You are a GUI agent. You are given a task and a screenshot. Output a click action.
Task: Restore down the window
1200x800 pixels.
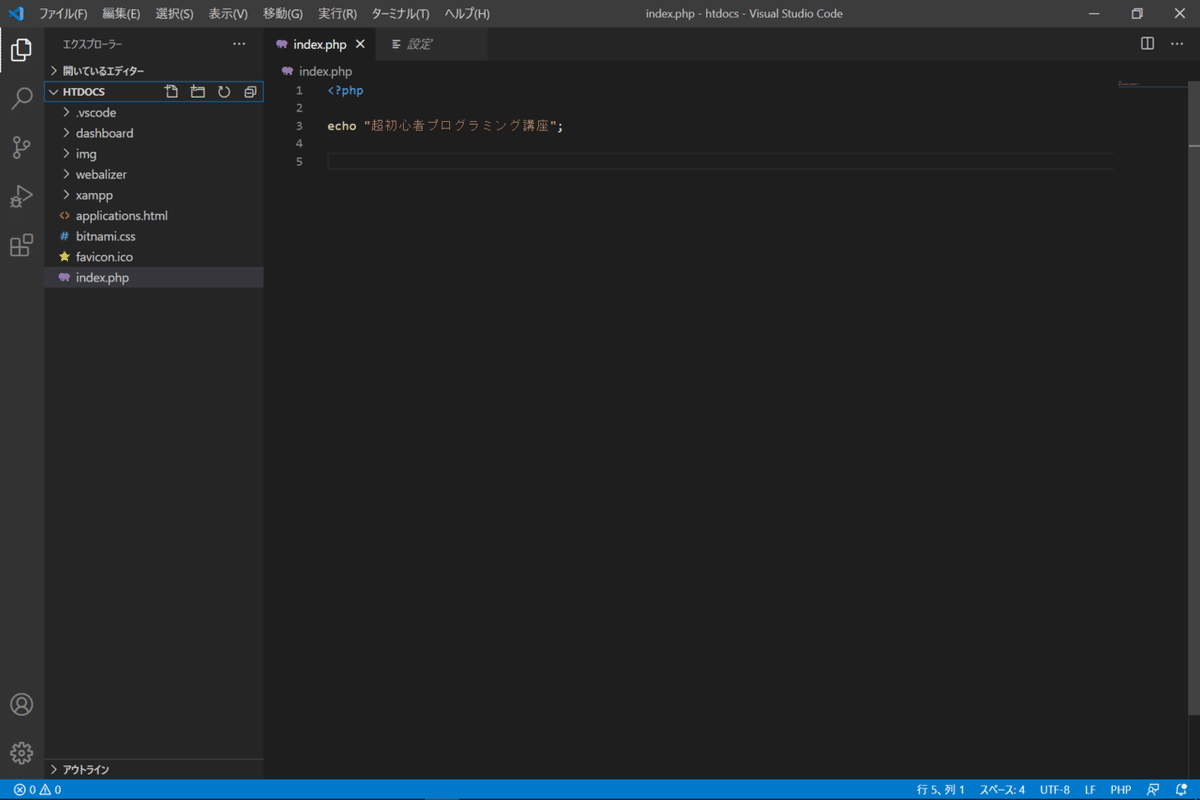point(1137,14)
